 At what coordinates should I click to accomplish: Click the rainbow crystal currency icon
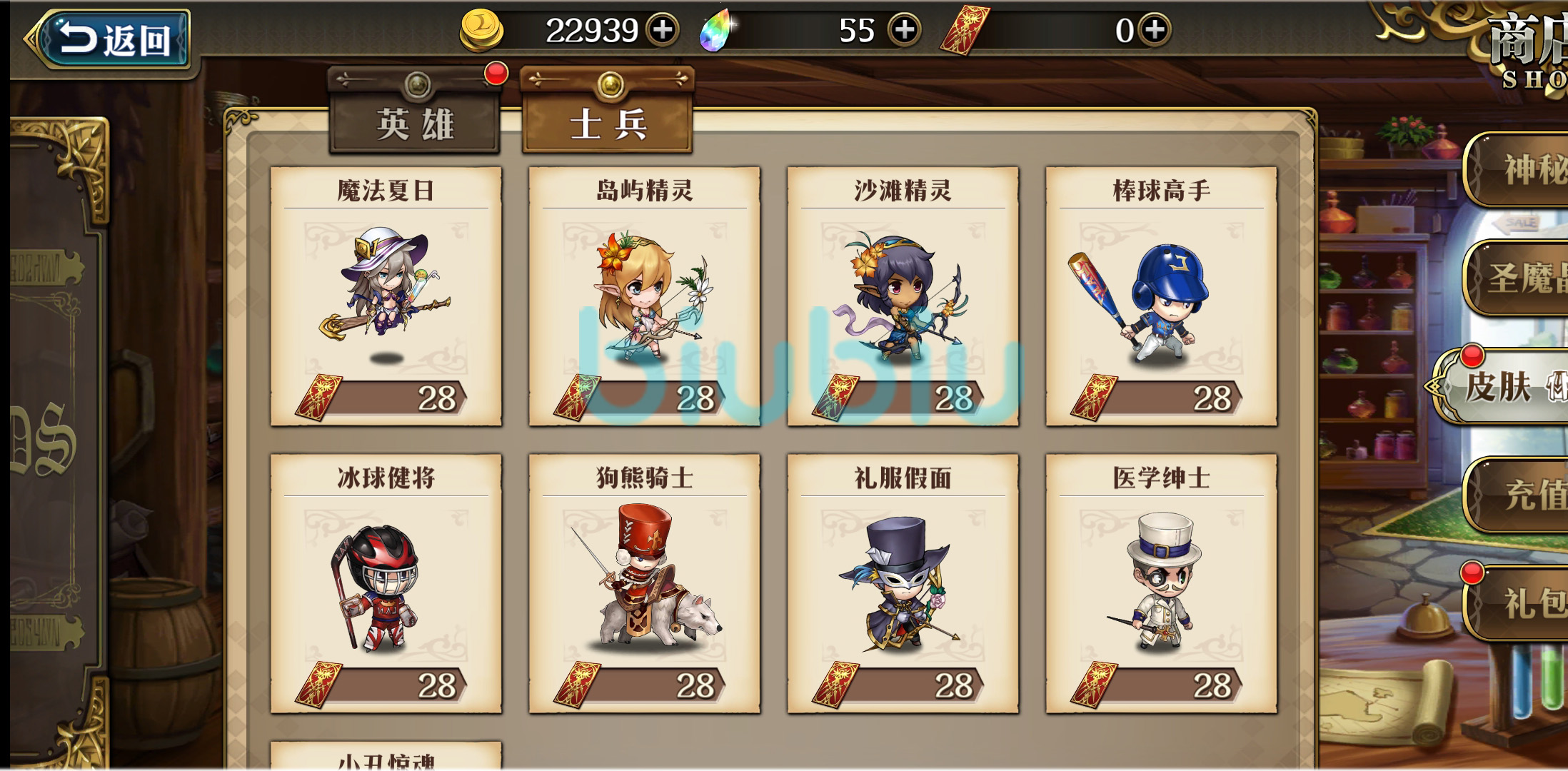click(718, 31)
